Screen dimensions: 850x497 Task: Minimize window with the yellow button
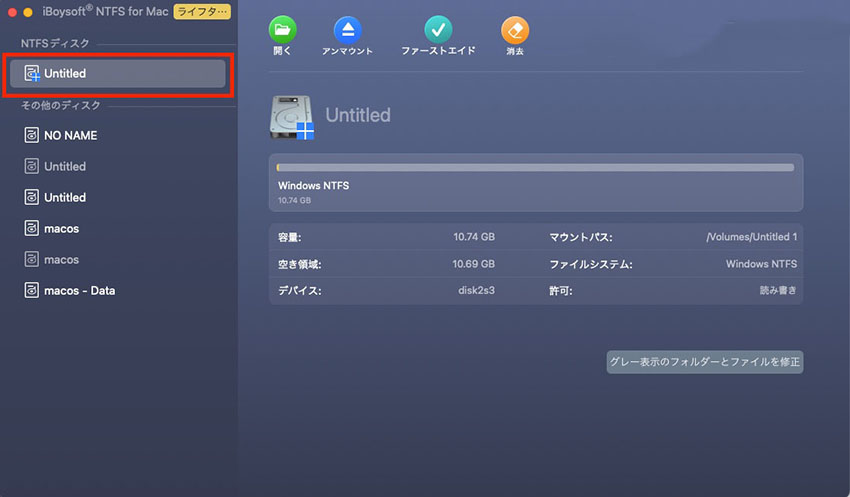26,12
